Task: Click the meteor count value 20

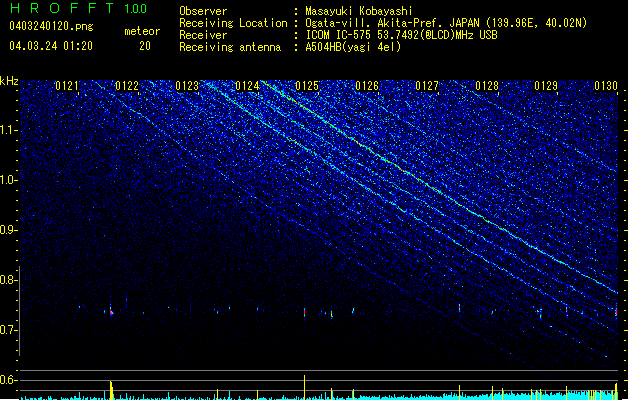Action: click(x=145, y=46)
